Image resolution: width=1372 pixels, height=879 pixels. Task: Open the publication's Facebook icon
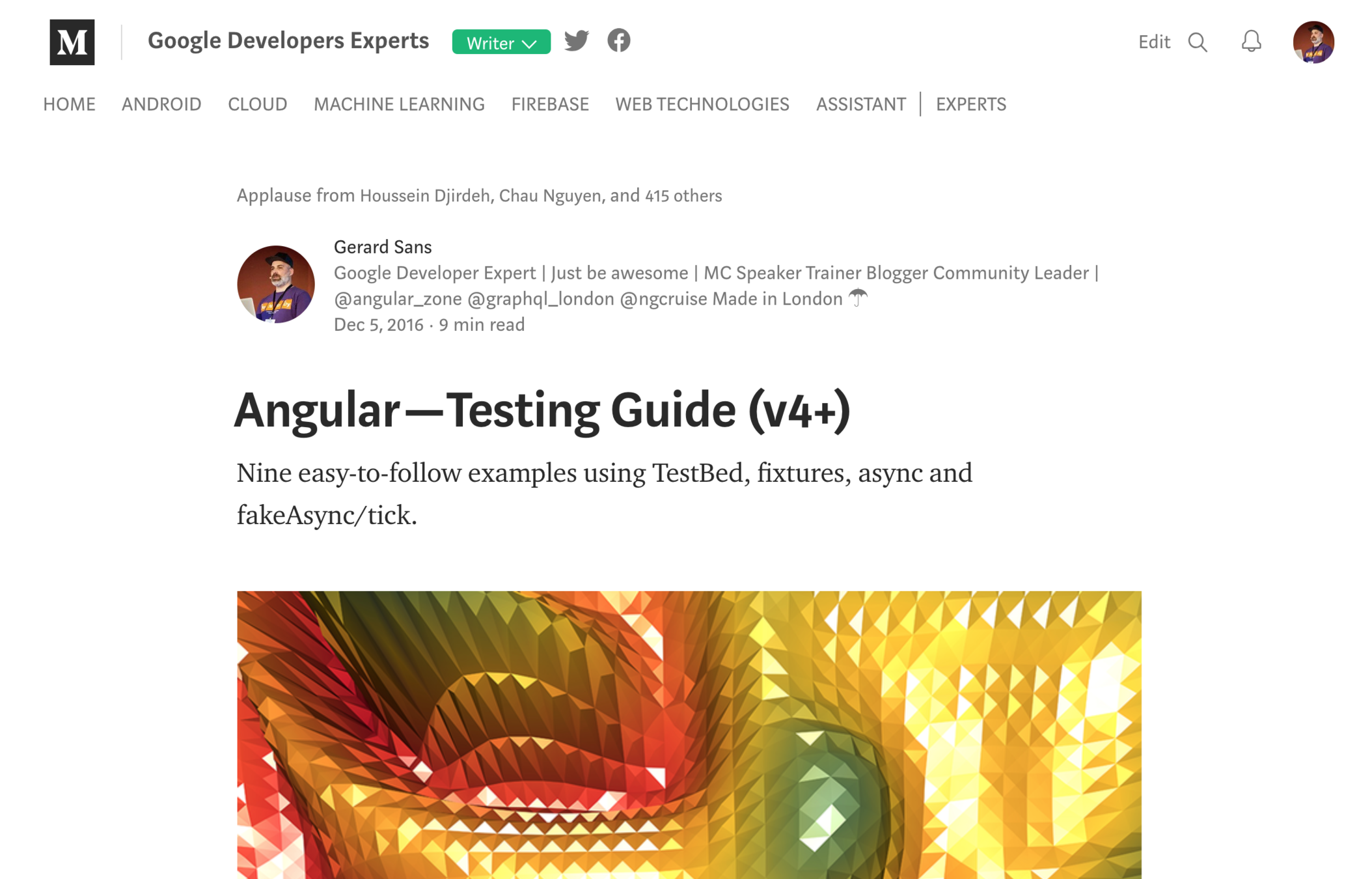pos(619,40)
